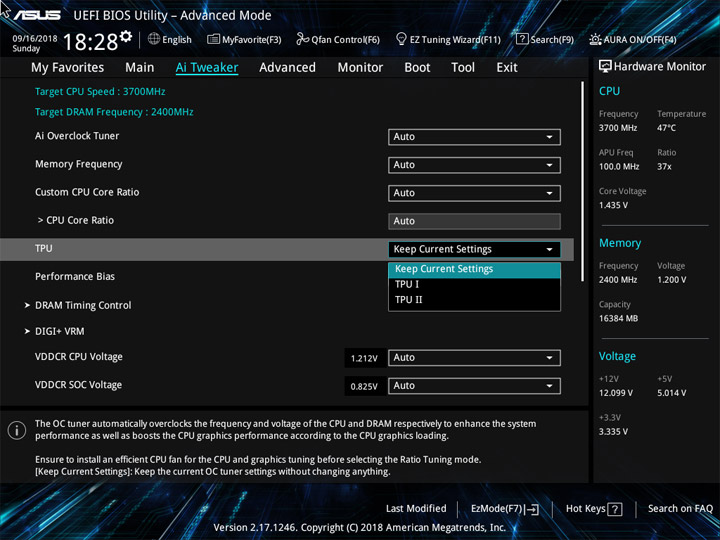Click the 100.0 MHz APU Freq value
Image resolution: width=720 pixels, height=540 pixels.
coord(619,167)
